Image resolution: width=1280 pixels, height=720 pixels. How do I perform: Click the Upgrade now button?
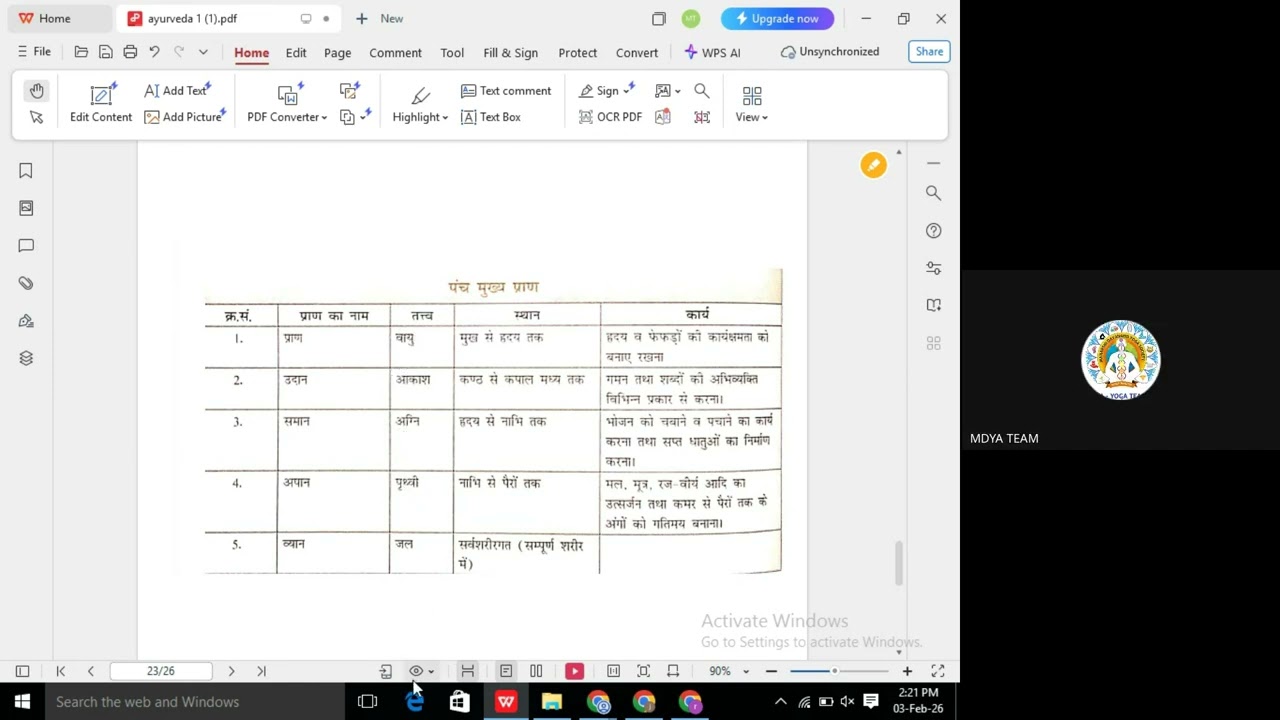click(x=777, y=18)
